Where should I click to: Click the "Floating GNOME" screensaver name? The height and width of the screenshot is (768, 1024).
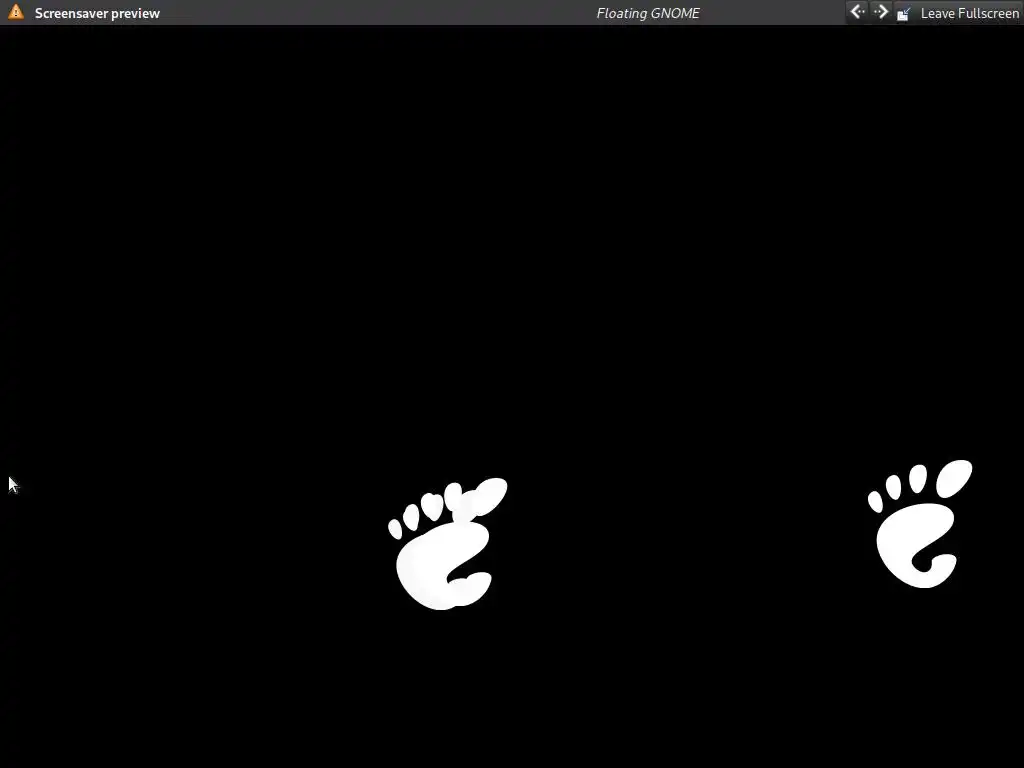[x=648, y=13]
